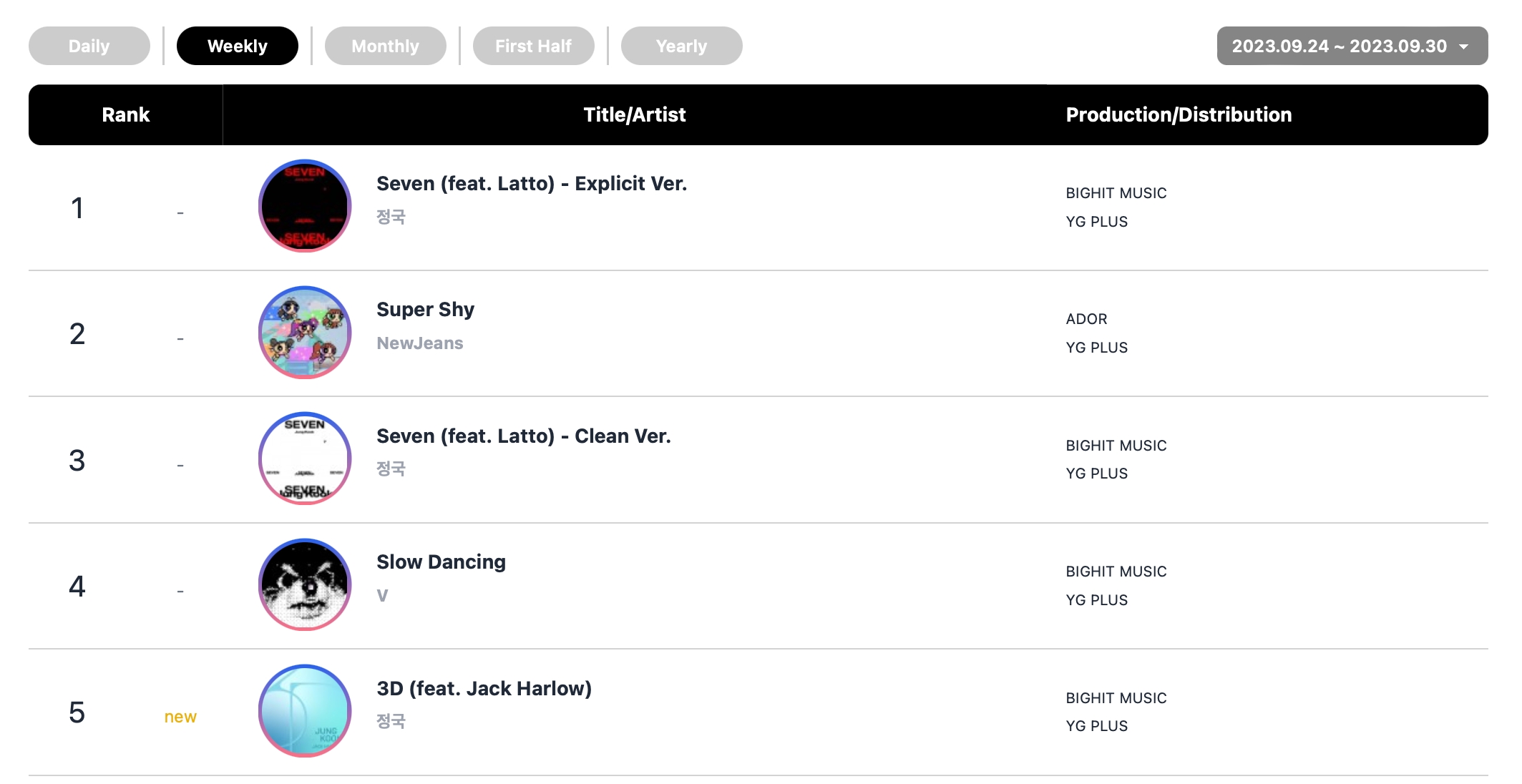Screen dimensions: 1522x784
Task: Open the Slow Dancing song title
Action: 441,562
